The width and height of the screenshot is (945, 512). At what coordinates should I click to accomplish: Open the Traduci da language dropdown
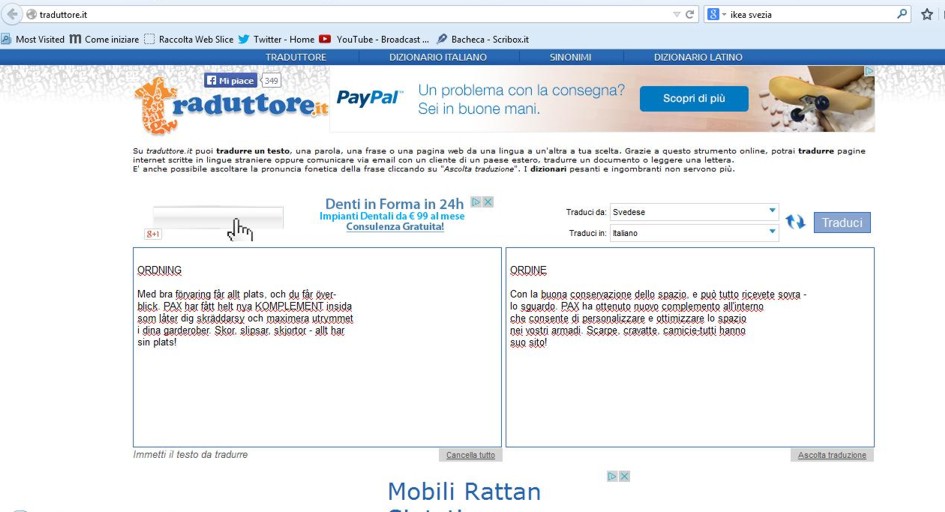[x=694, y=212]
